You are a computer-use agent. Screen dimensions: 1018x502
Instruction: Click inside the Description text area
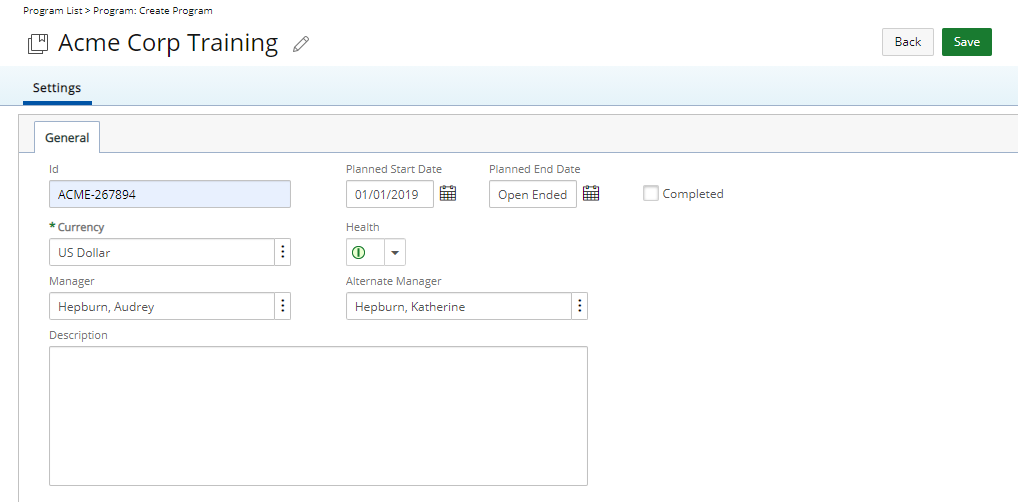(318, 416)
